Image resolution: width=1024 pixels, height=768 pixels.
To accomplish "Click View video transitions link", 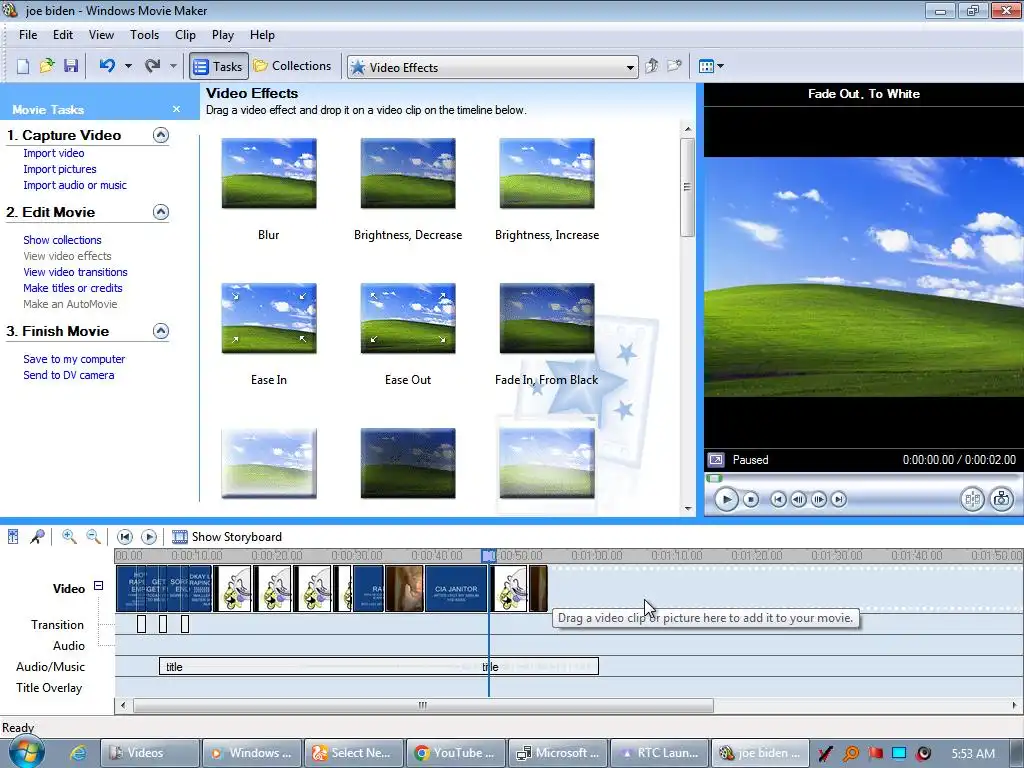I will point(75,272).
